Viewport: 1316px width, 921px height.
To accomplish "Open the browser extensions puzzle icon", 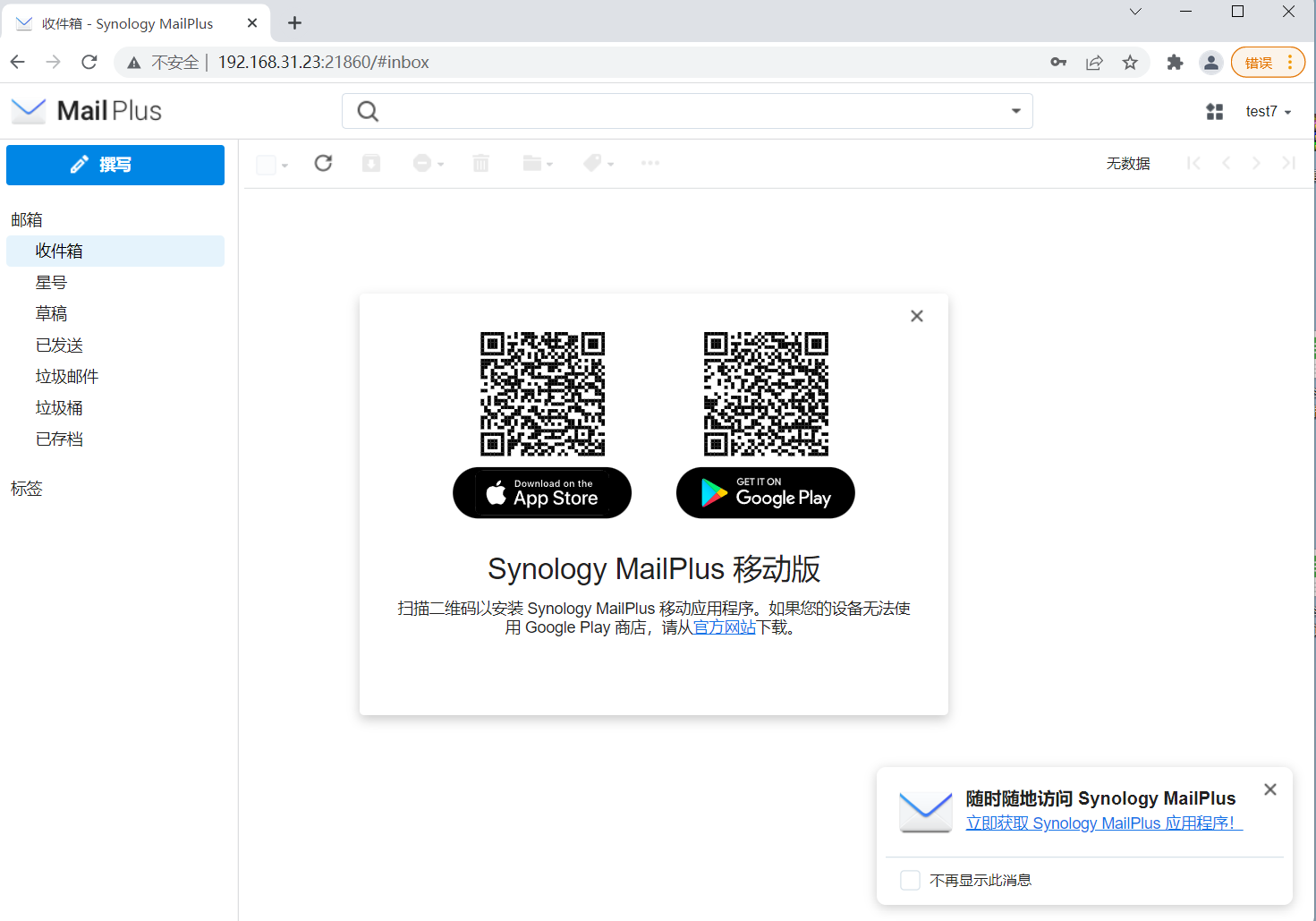I will [x=1175, y=62].
